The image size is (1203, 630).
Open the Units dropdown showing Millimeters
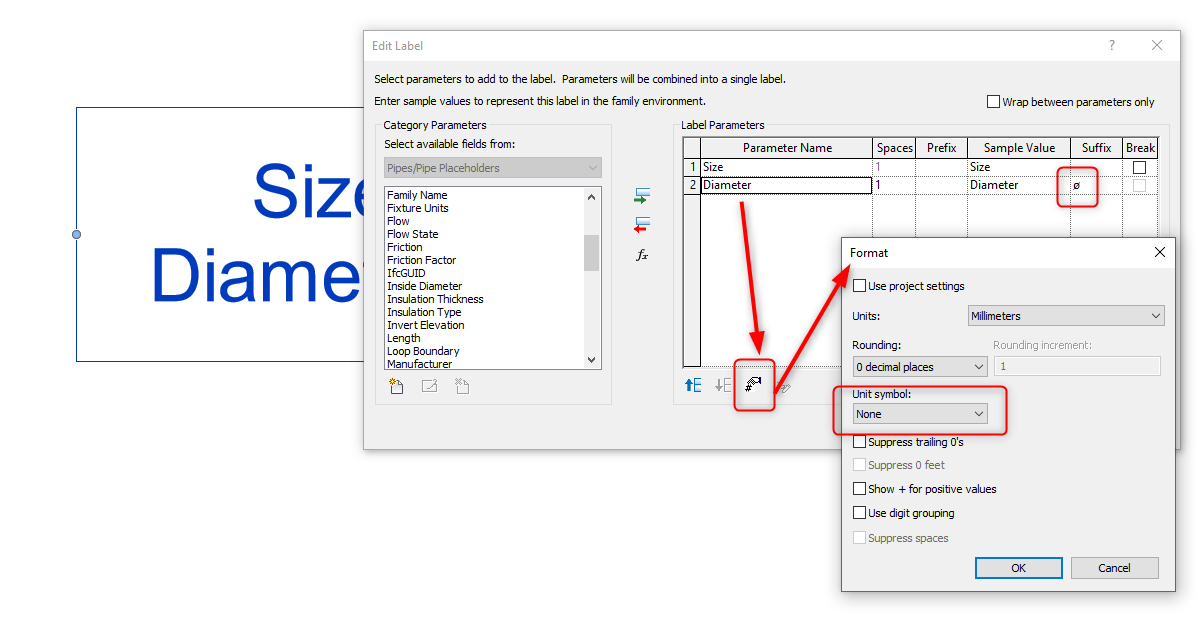click(x=1066, y=315)
